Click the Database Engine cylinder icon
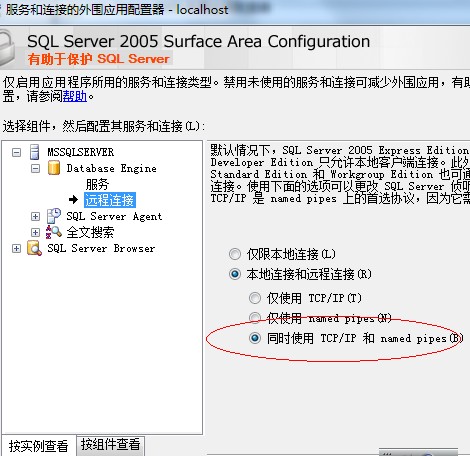Image resolution: width=470 pixels, height=456 pixels. point(54,168)
